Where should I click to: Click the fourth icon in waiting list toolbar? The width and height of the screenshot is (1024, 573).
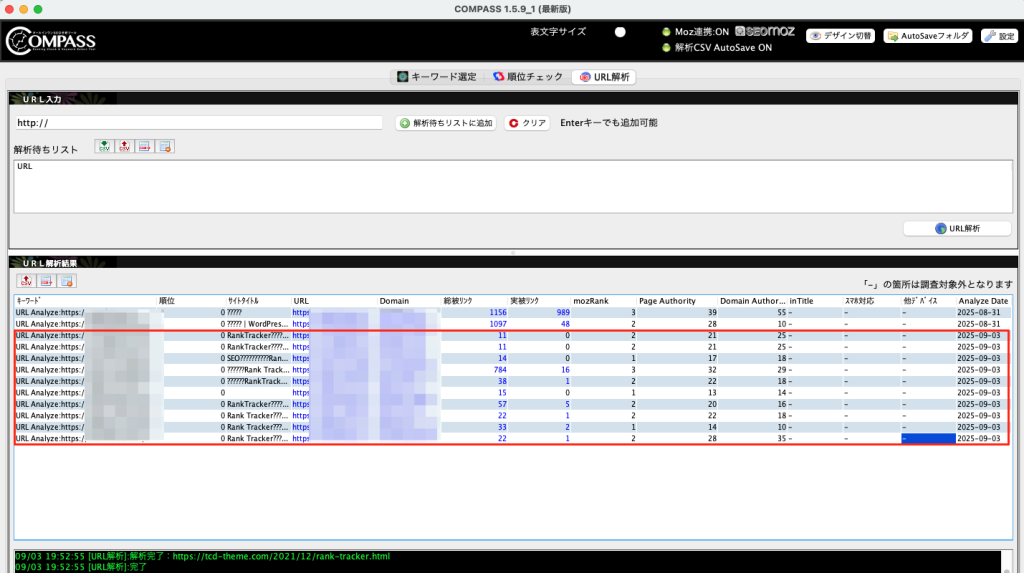pyautogui.click(x=165, y=147)
